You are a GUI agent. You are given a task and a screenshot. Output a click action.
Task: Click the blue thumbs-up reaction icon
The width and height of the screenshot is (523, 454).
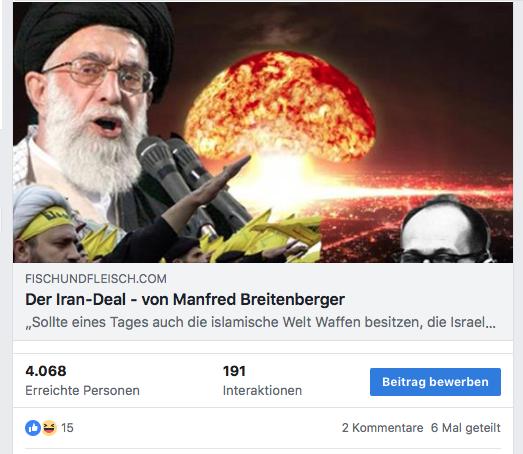tap(33, 428)
